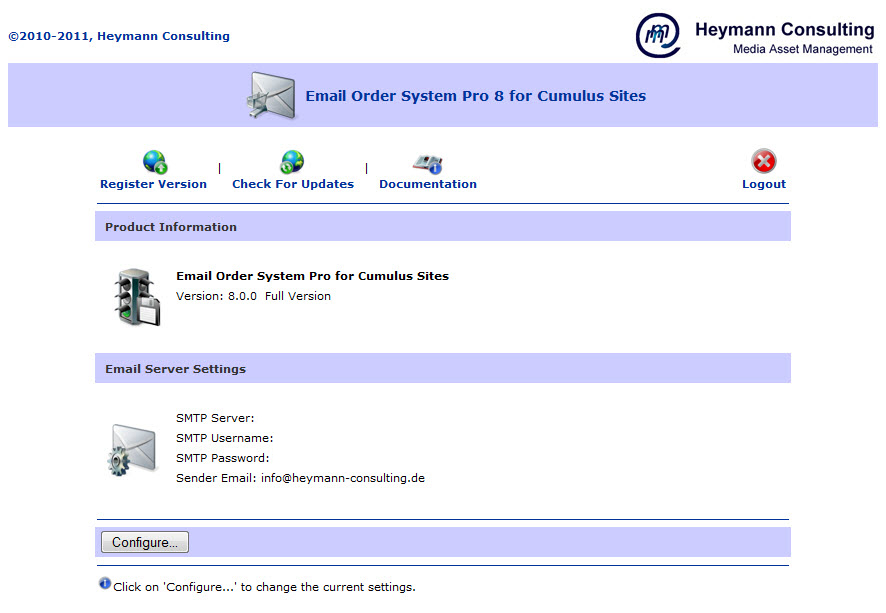Open the Register Version link
The height and width of the screenshot is (613, 886).
coord(153,184)
